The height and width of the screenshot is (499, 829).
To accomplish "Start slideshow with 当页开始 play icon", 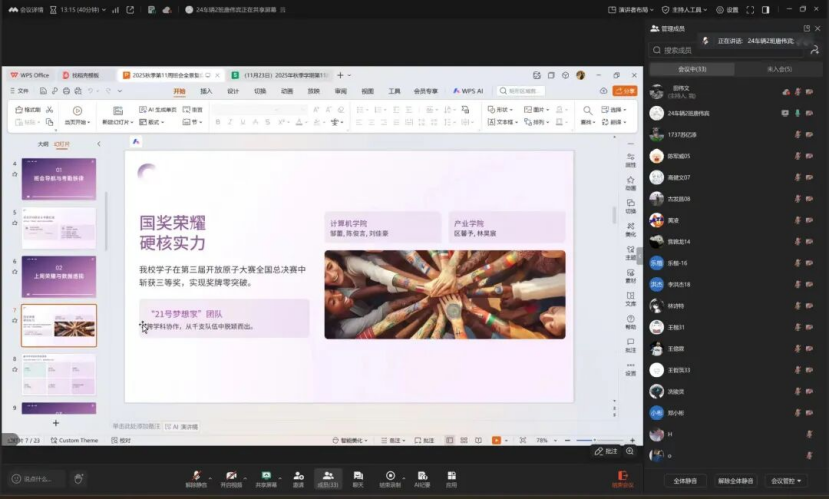I will 77,110.
